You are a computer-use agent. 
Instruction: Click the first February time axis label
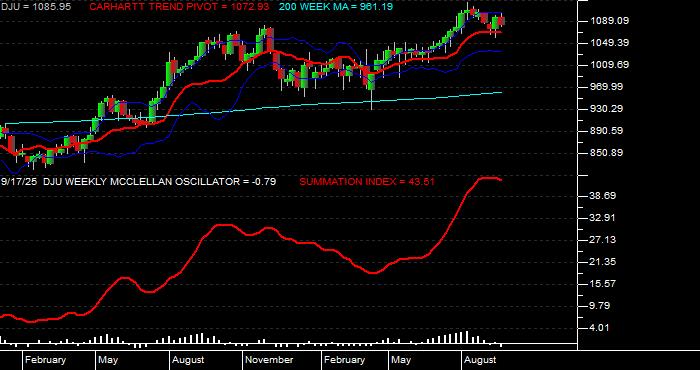45,360
